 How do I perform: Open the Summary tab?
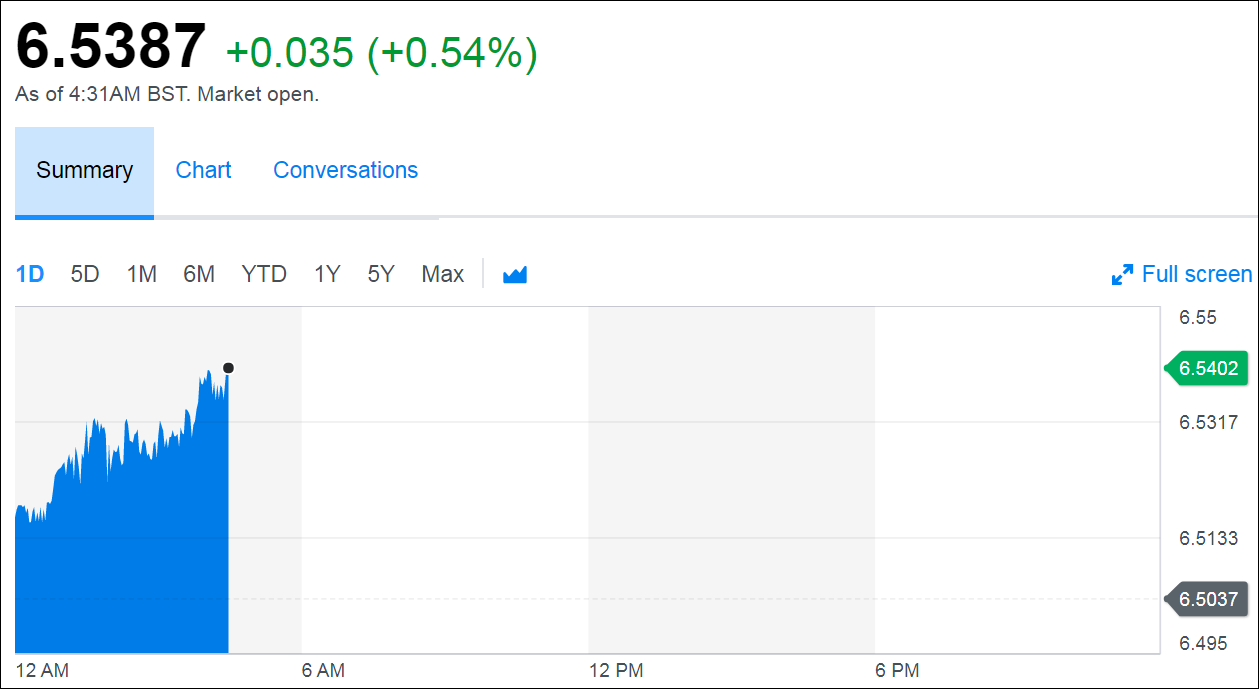[84, 171]
